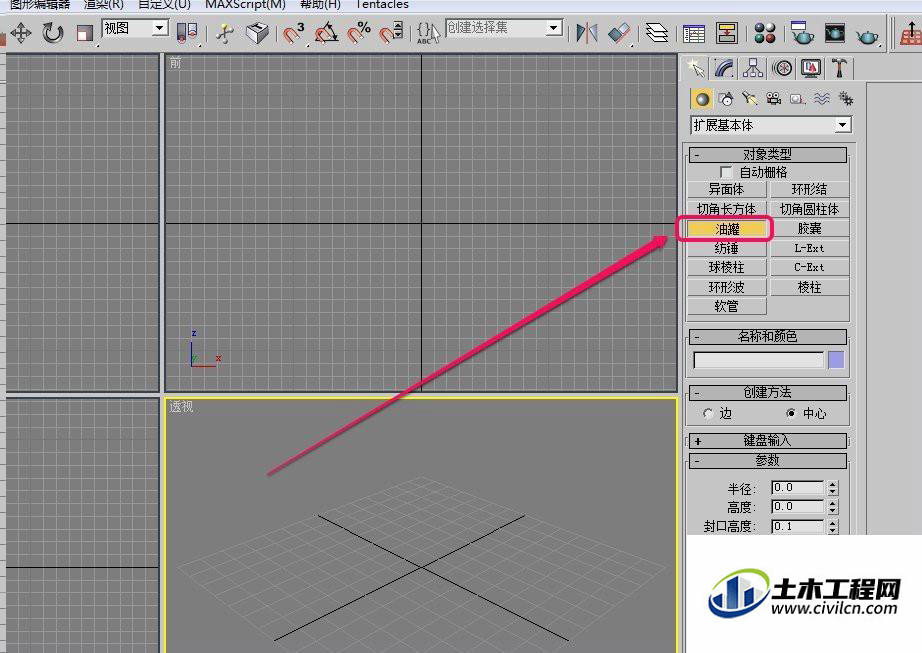Switch to the Modify panel tab
Screen dimensions: 922x653
click(x=724, y=69)
